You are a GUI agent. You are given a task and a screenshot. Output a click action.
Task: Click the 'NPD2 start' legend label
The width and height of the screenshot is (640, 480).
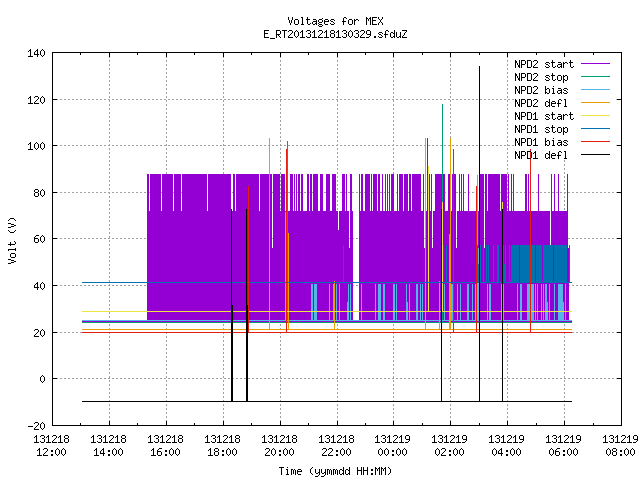544,64
